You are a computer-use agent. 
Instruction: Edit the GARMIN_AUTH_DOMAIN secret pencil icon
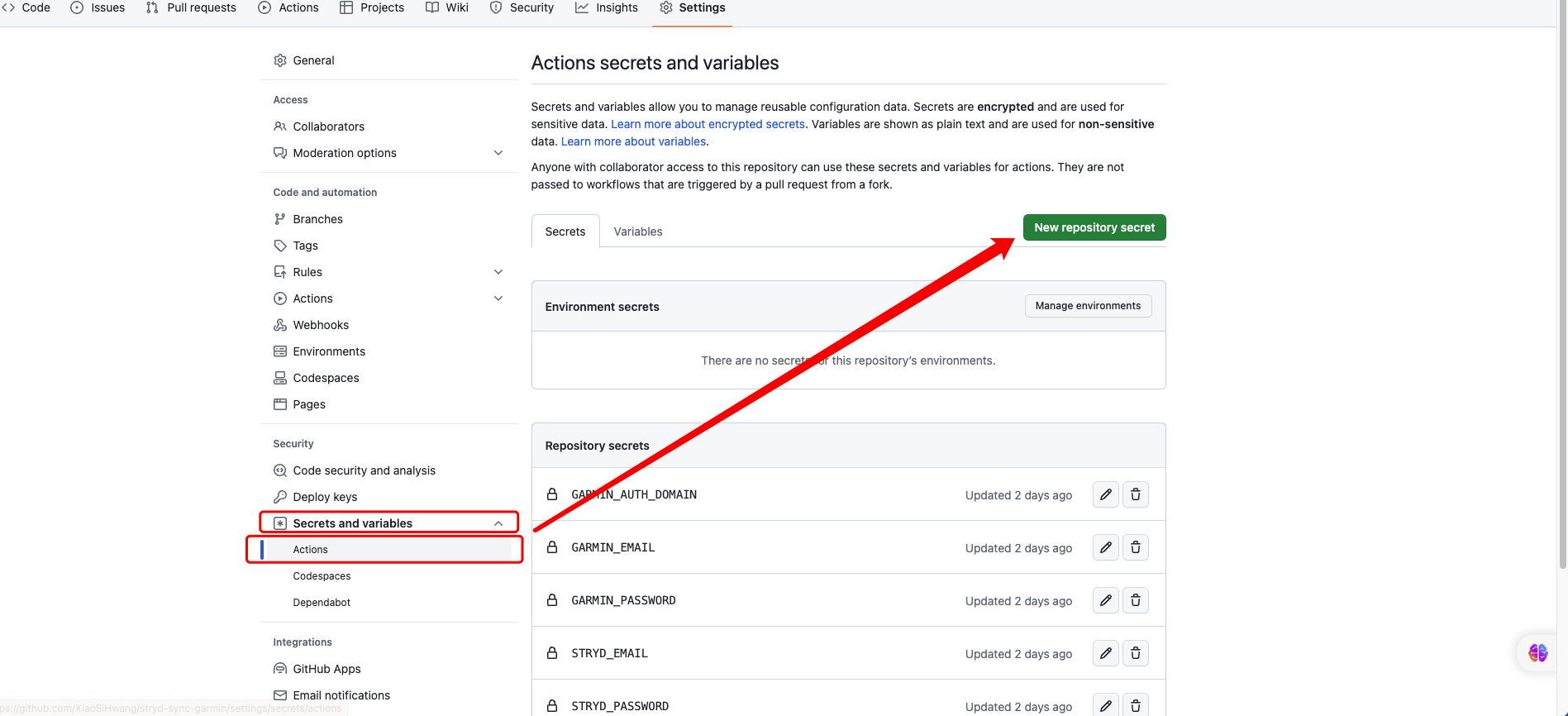[x=1105, y=494]
